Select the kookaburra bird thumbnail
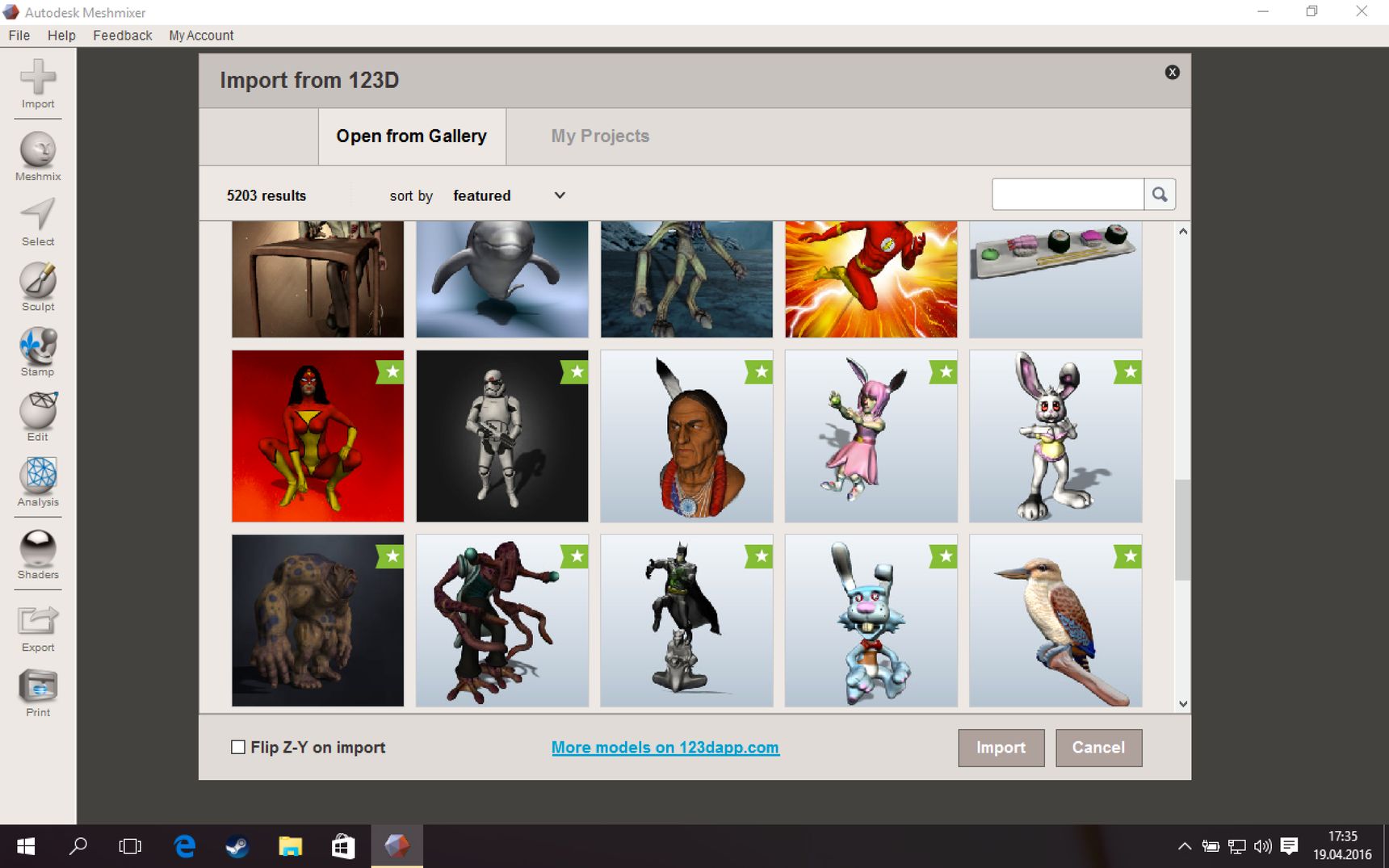 pos(1055,620)
